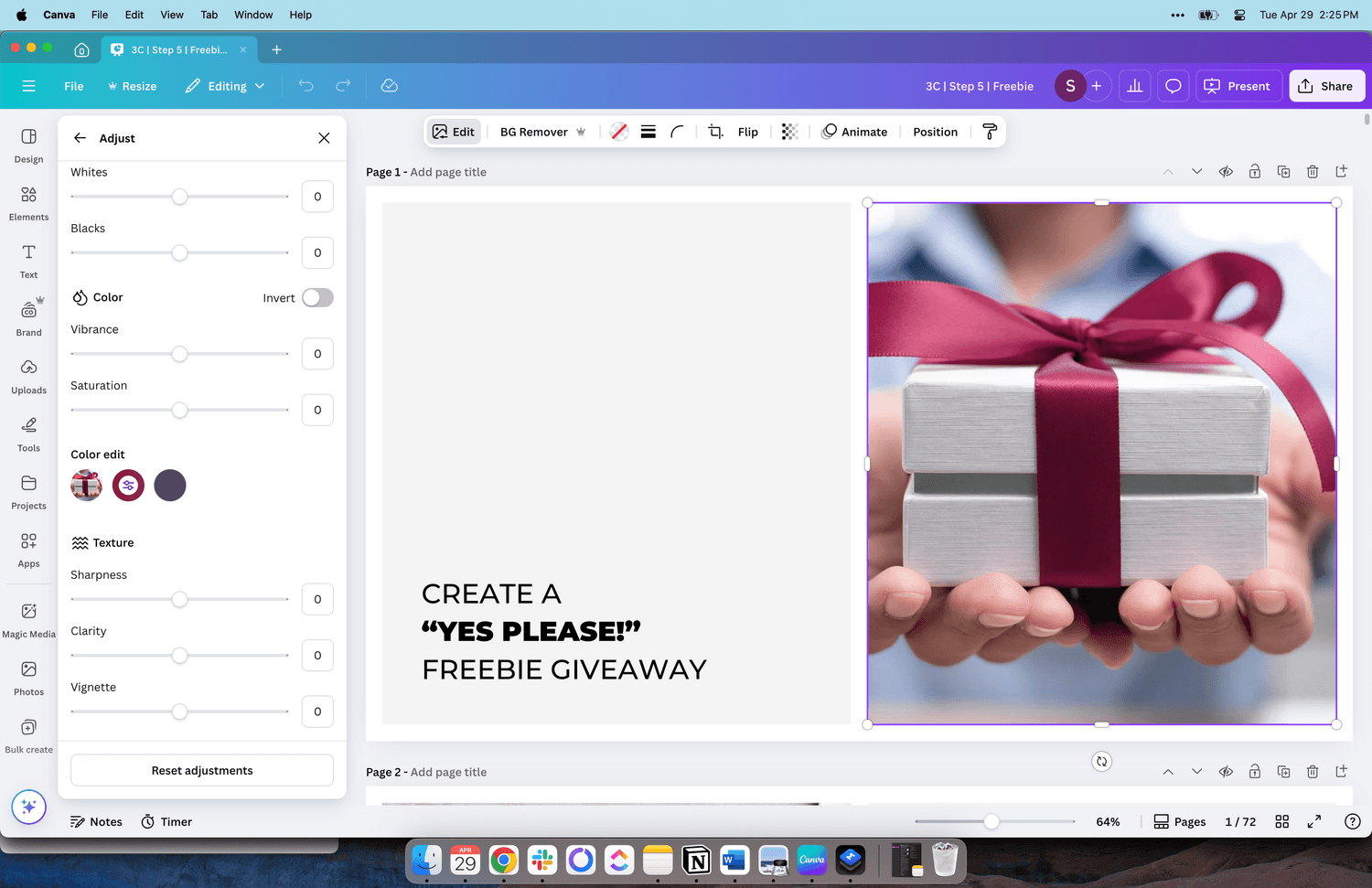The width and height of the screenshot is (1372, 888).
Task: Open image transparency control
Action: coord(789,132)
